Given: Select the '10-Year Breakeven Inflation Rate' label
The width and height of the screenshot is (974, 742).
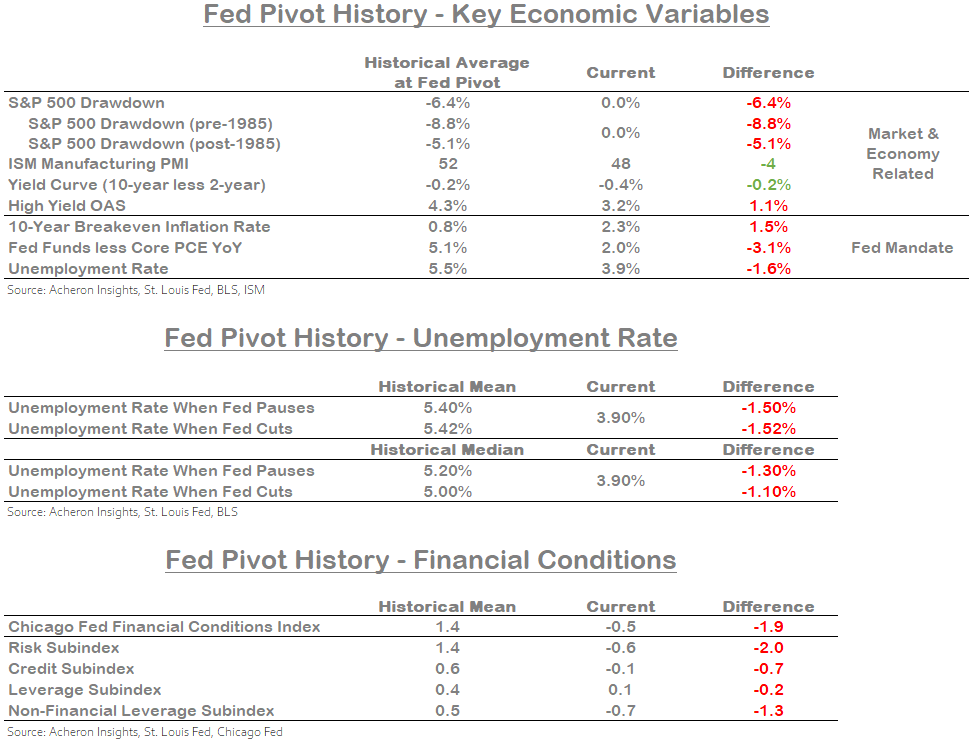Looking at the screenshot, I should click(125, 227).
